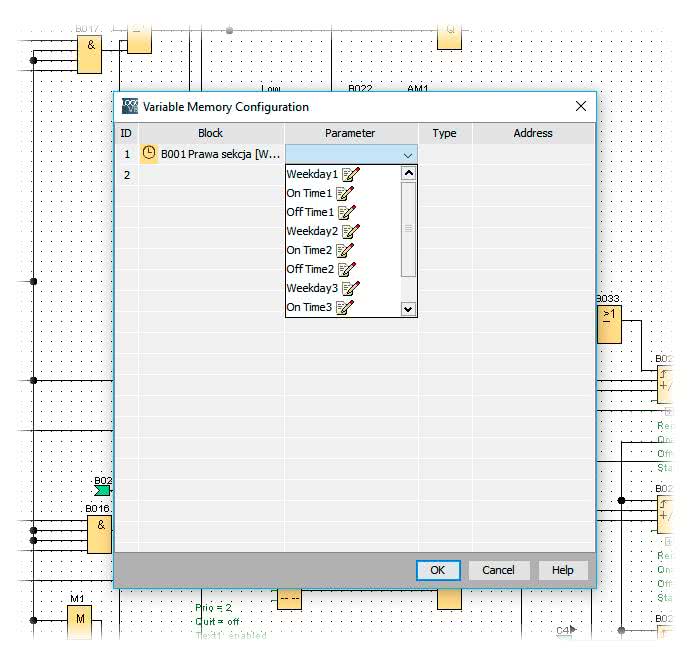Screen dimensions: 699x658
Task: Click the edit icon next to Weekday2
Action: pyautogui.click(x=350, y=232)
